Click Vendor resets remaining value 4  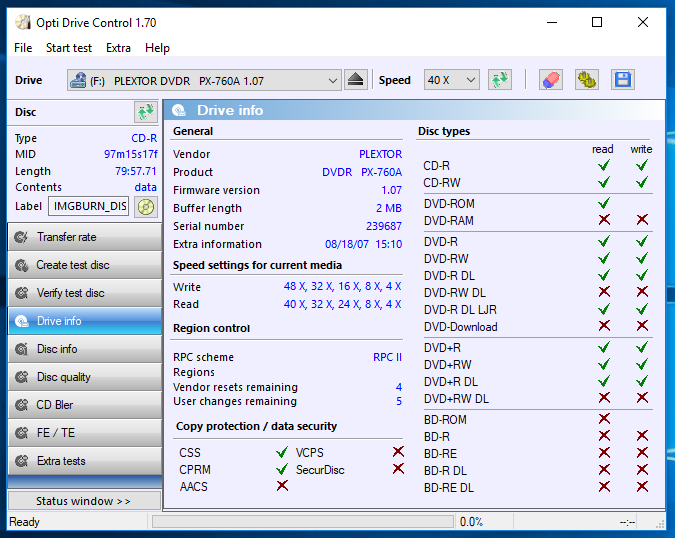[x=399, y=387]
